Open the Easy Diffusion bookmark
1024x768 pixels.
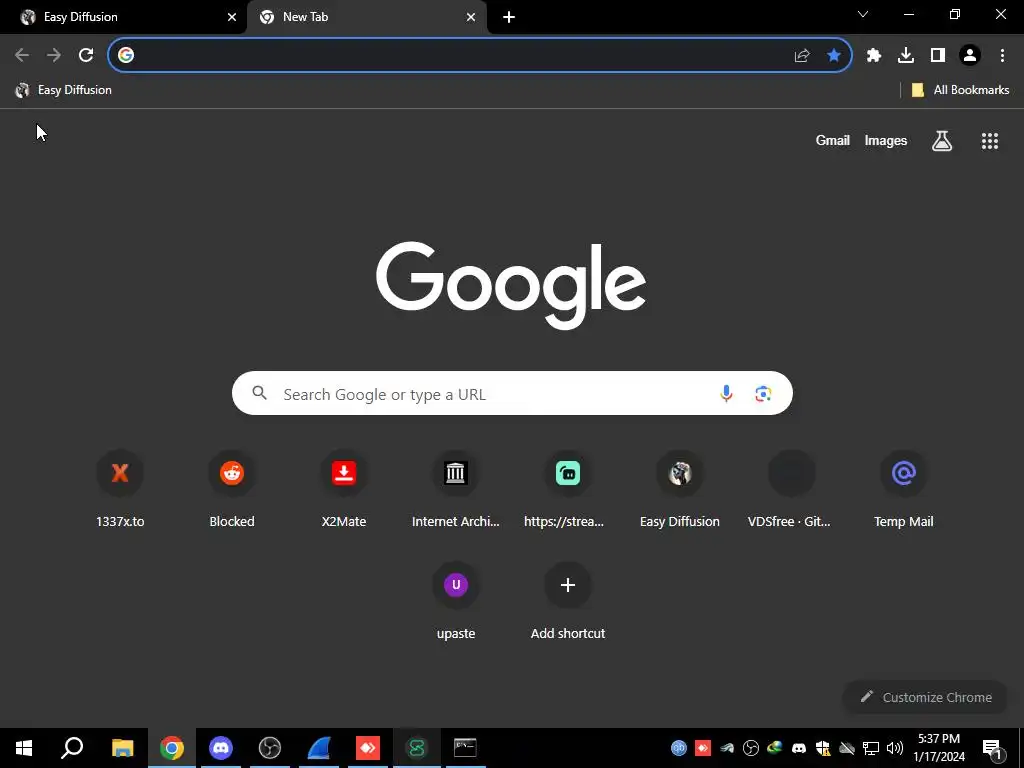tap(64, 90)
